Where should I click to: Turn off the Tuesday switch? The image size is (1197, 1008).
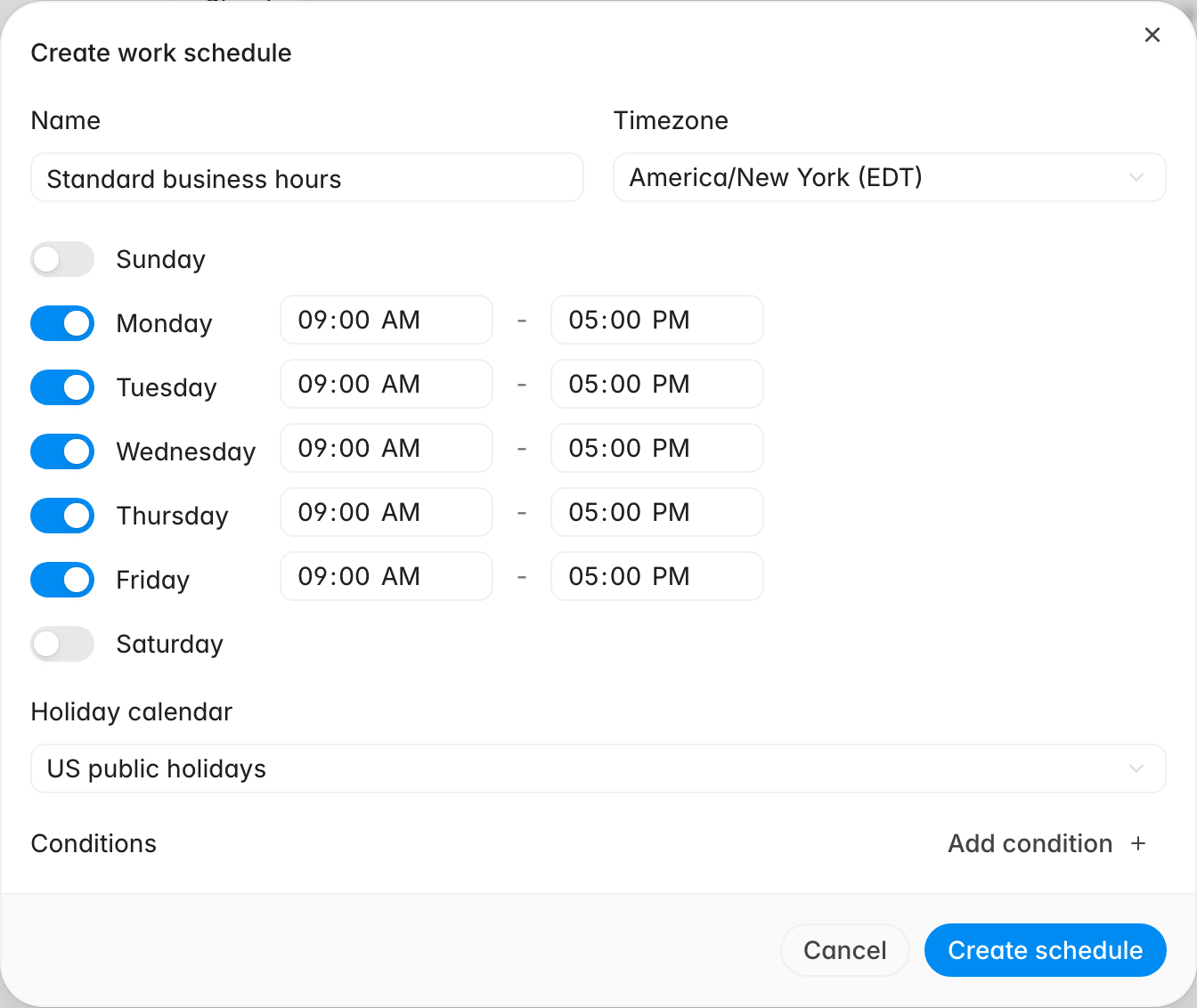tap(62, 387)
